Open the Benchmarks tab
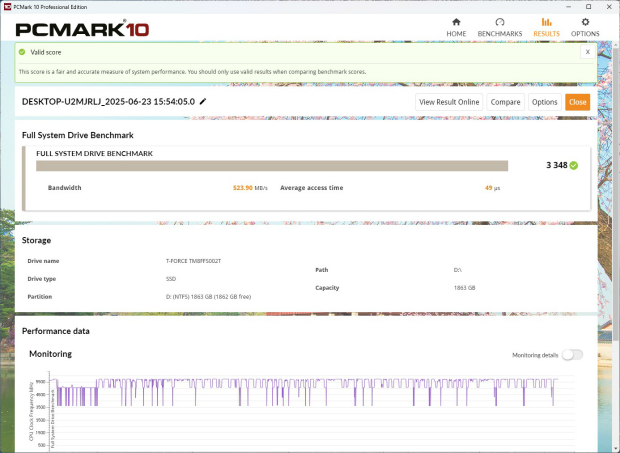Screen dimensions: 620x453 click(500, 27)
